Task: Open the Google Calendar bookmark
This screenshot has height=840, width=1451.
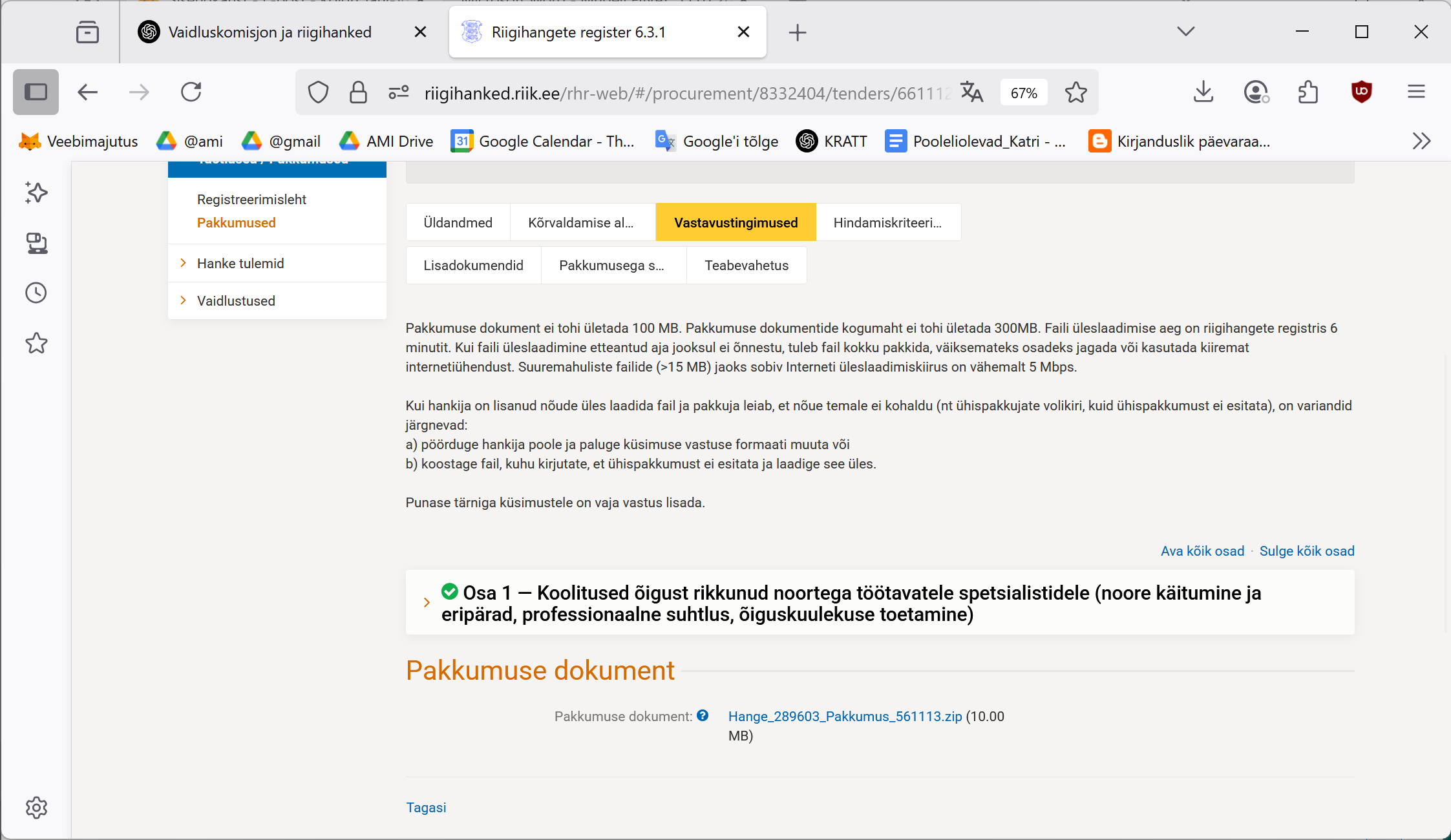Action: pos(543,141)
